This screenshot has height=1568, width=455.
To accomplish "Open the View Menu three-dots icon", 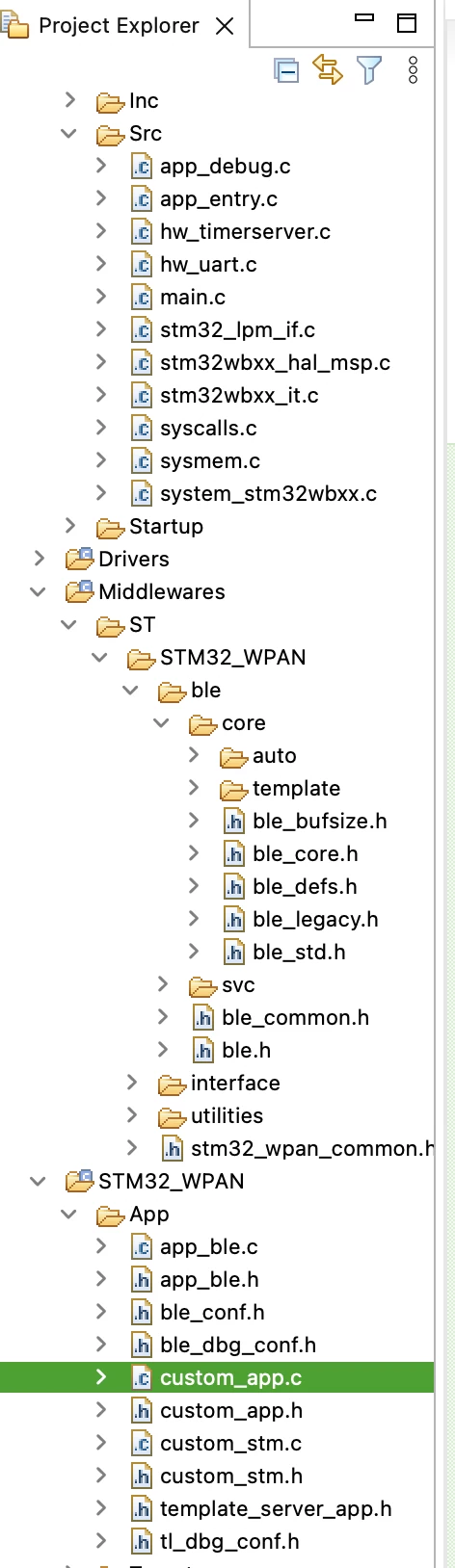I will (413, 70).
